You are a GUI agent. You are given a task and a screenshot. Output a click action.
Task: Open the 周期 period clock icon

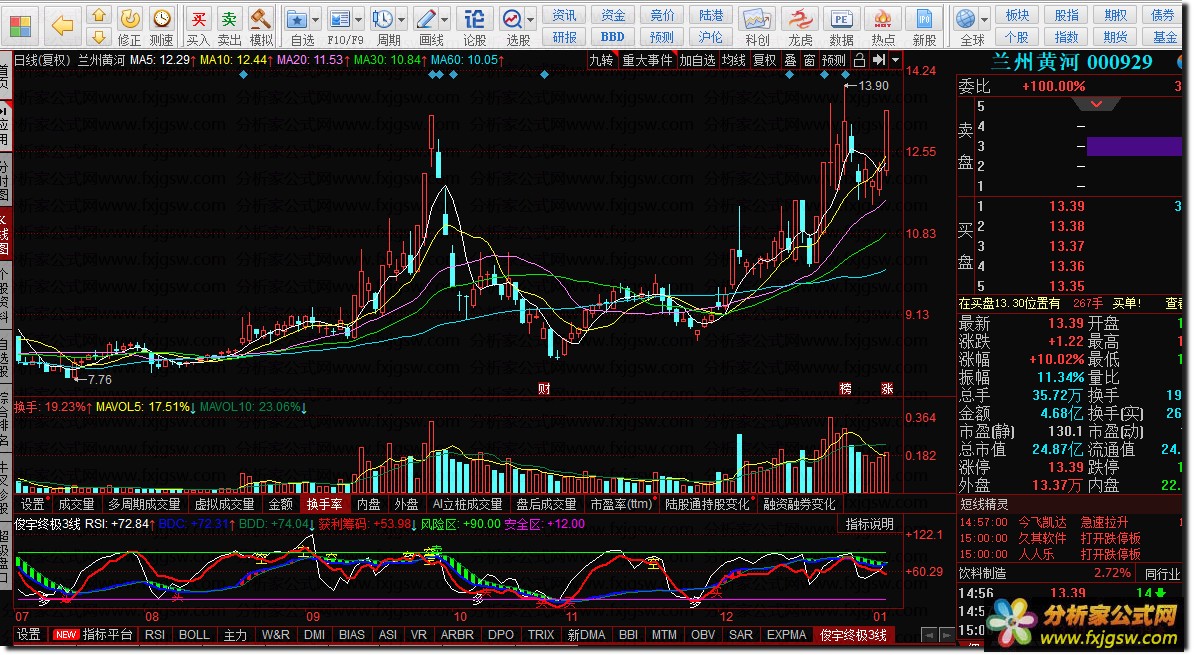(383, 19)
